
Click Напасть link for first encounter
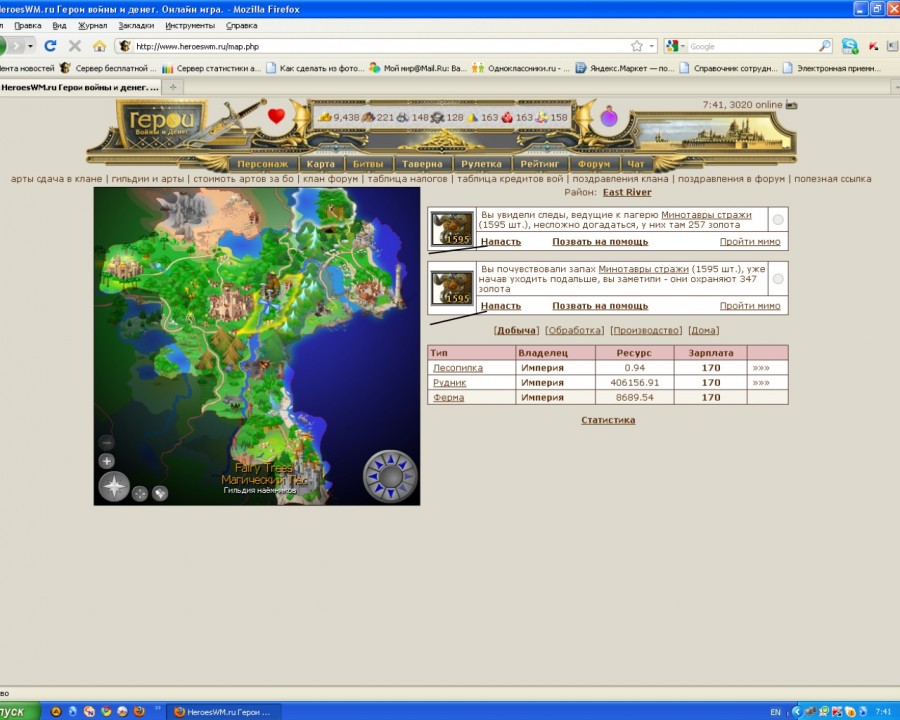(500, 242)
